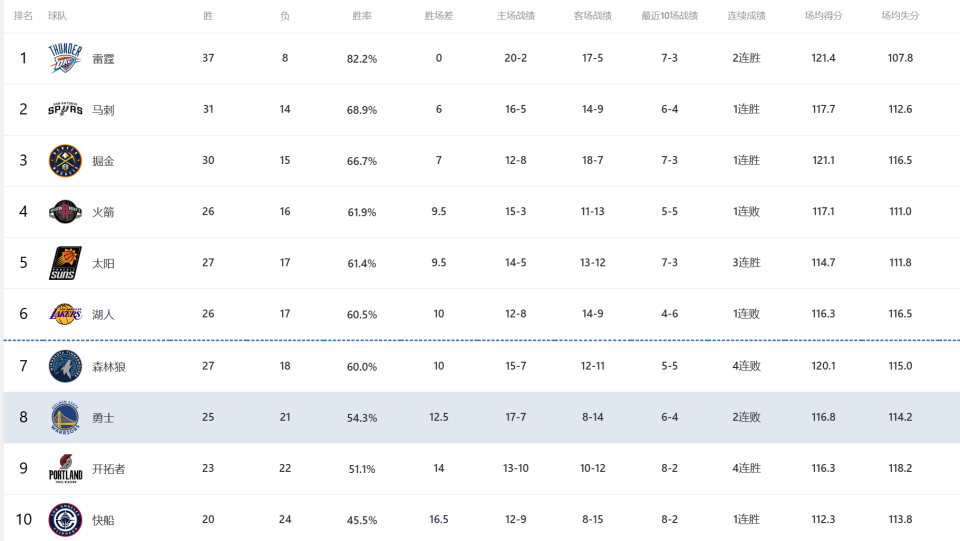The image size is (960, 541).
Task: Click the 场均得分 column header
Action: coord(823,16)
